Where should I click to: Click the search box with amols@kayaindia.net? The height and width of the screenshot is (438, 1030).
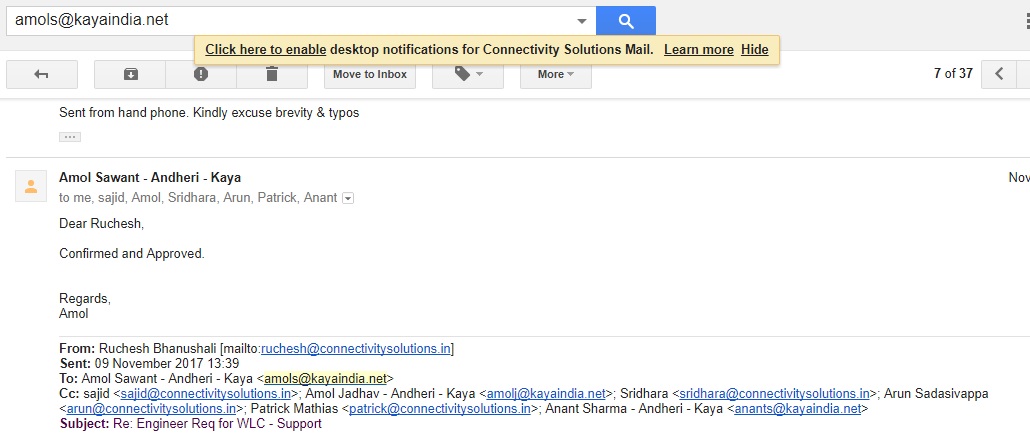click(290, 20)
